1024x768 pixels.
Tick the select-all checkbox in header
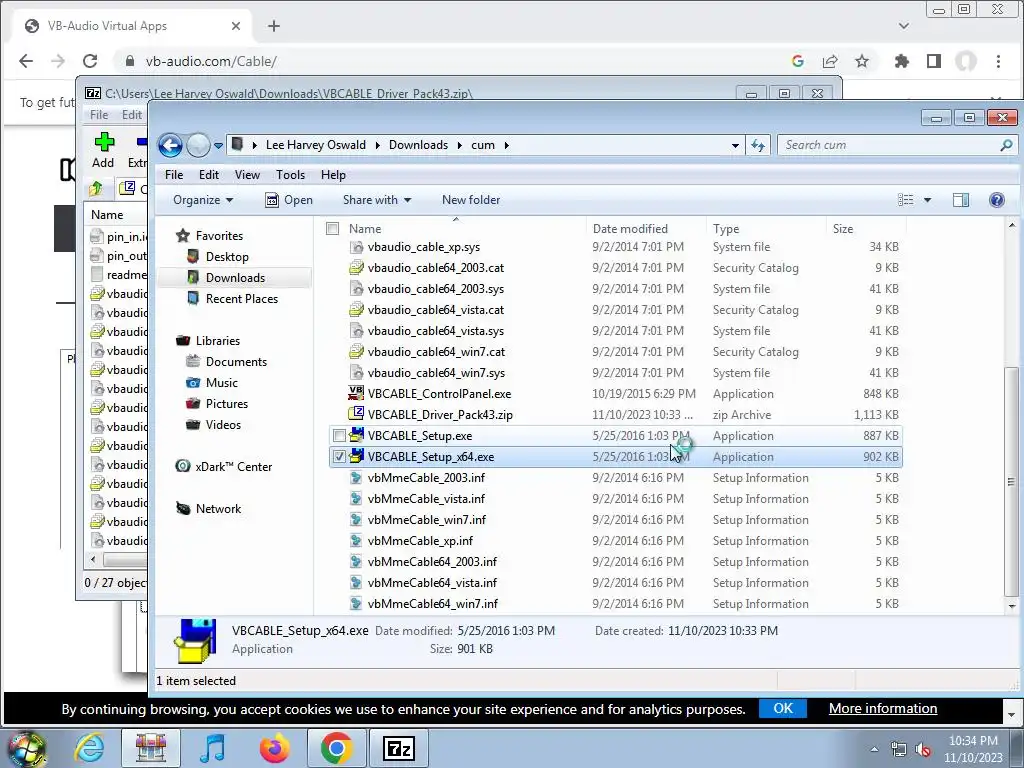pos(332,229)
